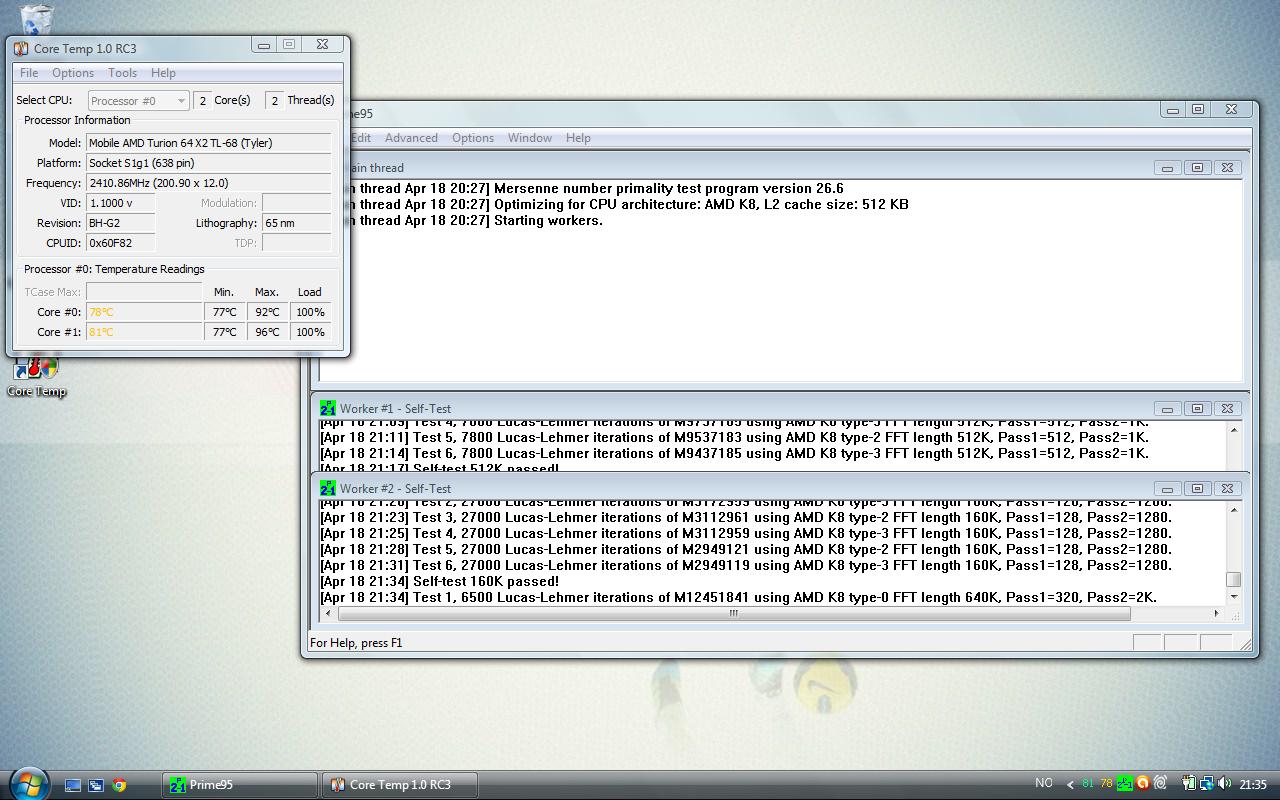Click Core #0 current temperature 78°C

(x=144, y=312)
